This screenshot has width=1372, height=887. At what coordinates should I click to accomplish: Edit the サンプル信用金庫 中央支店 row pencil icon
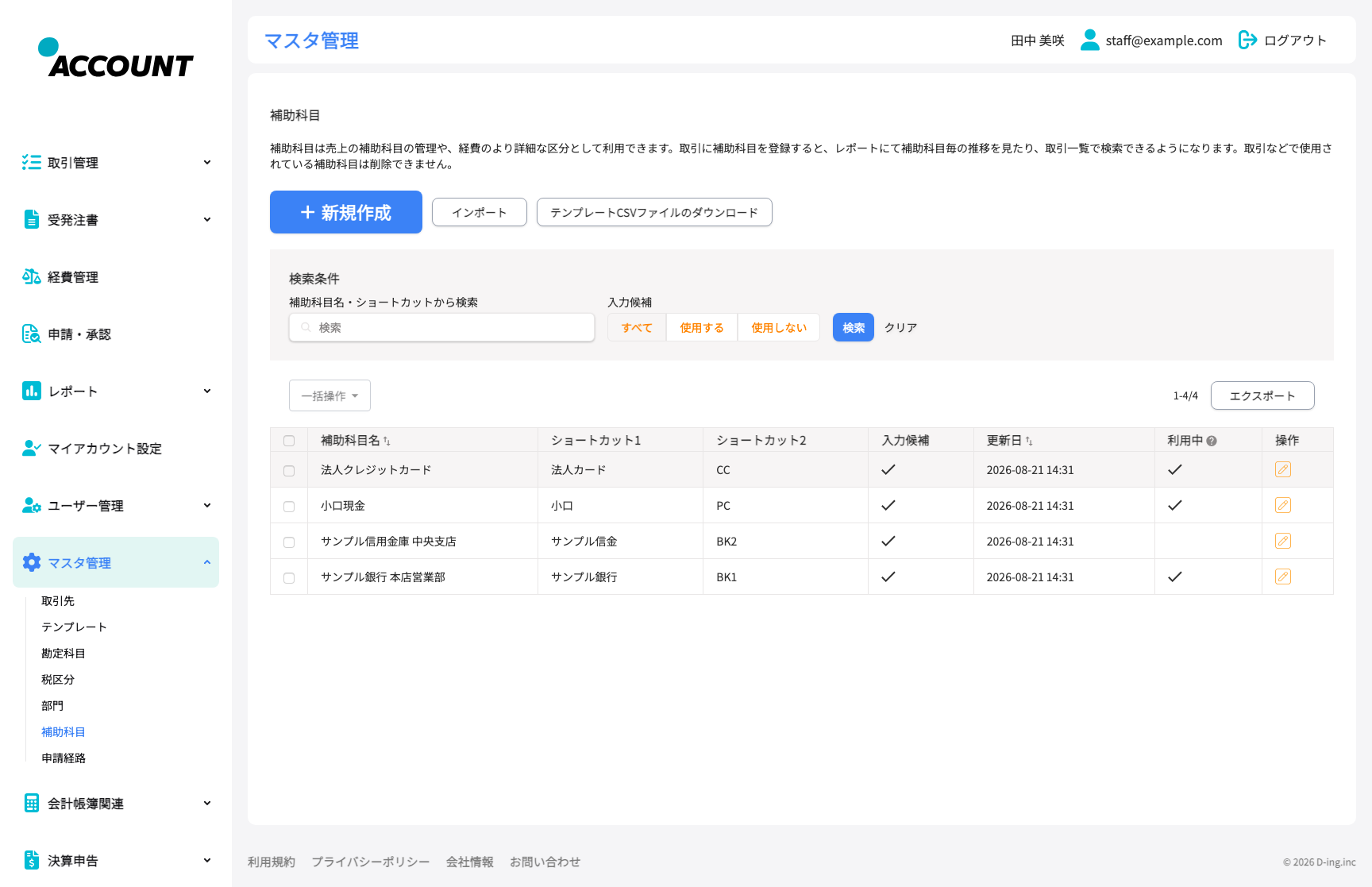(1283, 541)
